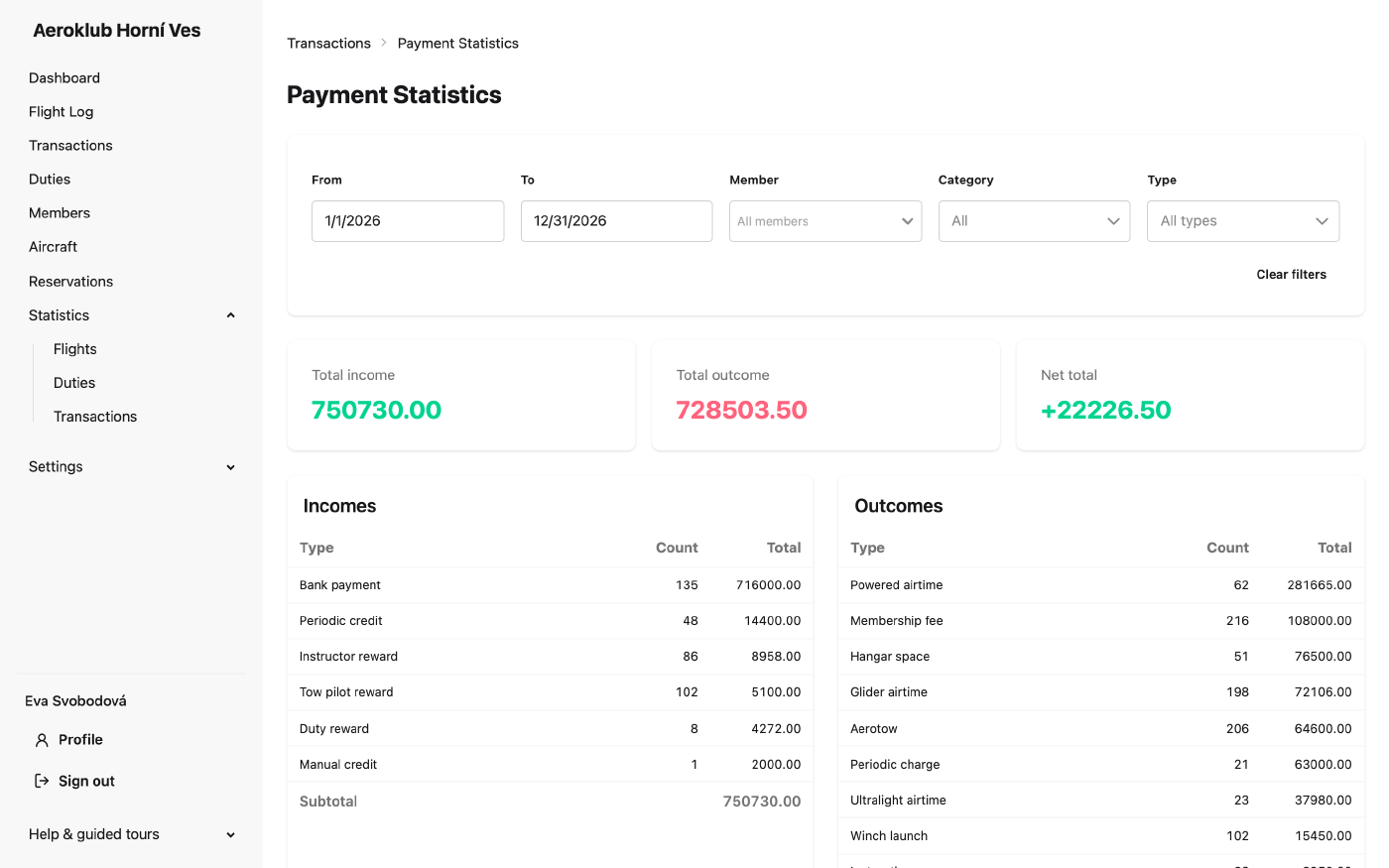Click the Total outcome value 728503.50
The width and height of the screenshot is (1389, 868).
point(741,410)
